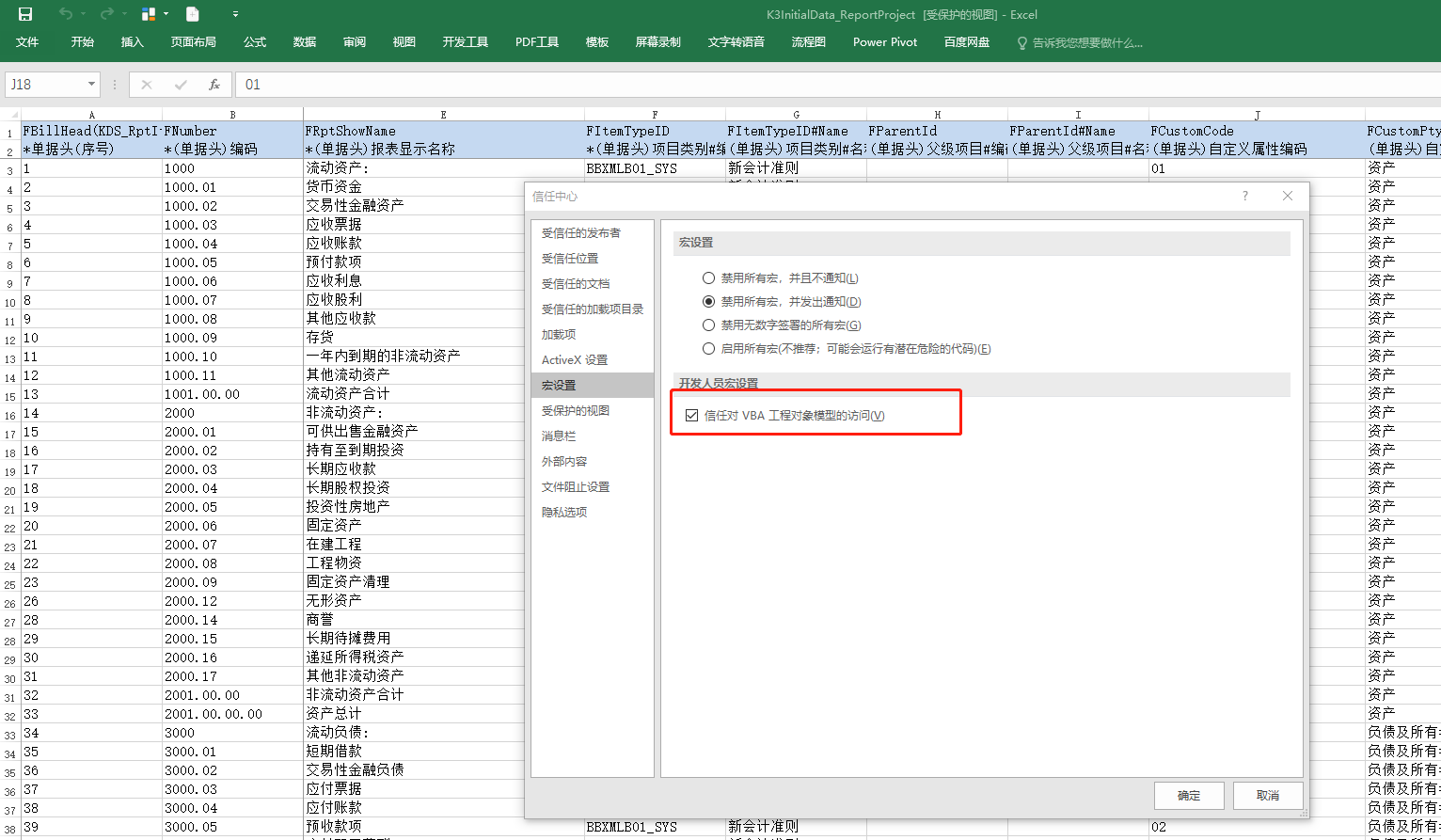Viewport: 1441px width, 840px height.
Task: Select 禁用所有宏，并且不通知 option
Action: (708, 277)
